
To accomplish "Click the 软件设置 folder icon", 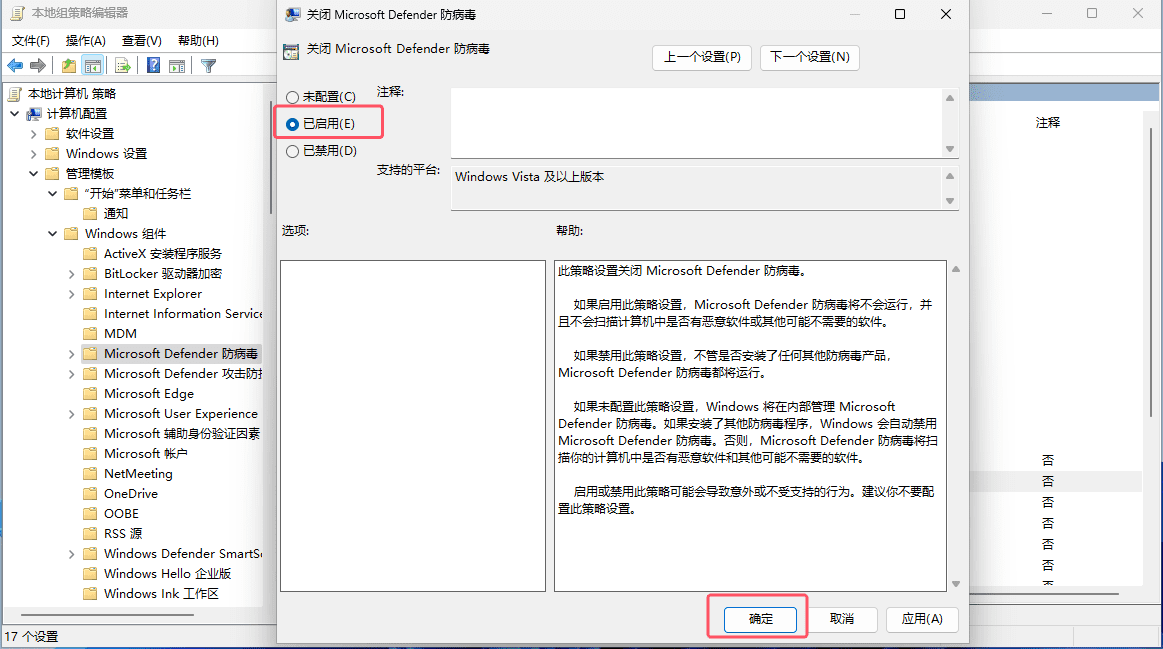I will pos(52,134).
